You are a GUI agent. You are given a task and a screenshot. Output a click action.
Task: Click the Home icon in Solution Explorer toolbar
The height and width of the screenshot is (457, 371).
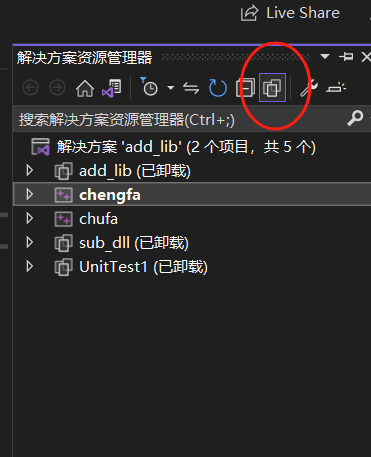coord(85,88)
